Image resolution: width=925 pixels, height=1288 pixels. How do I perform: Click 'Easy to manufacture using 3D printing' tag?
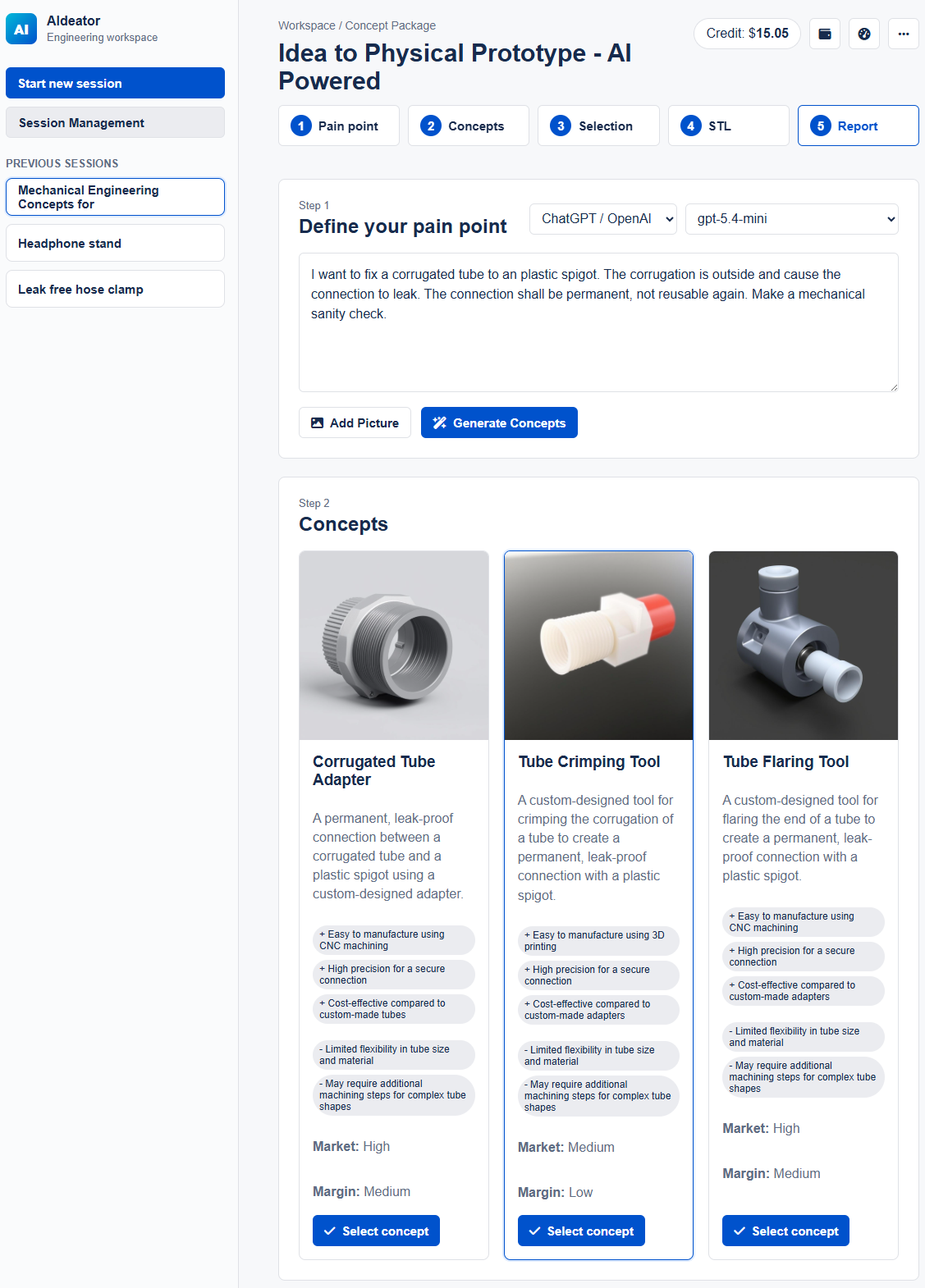(x=598, y=940)
